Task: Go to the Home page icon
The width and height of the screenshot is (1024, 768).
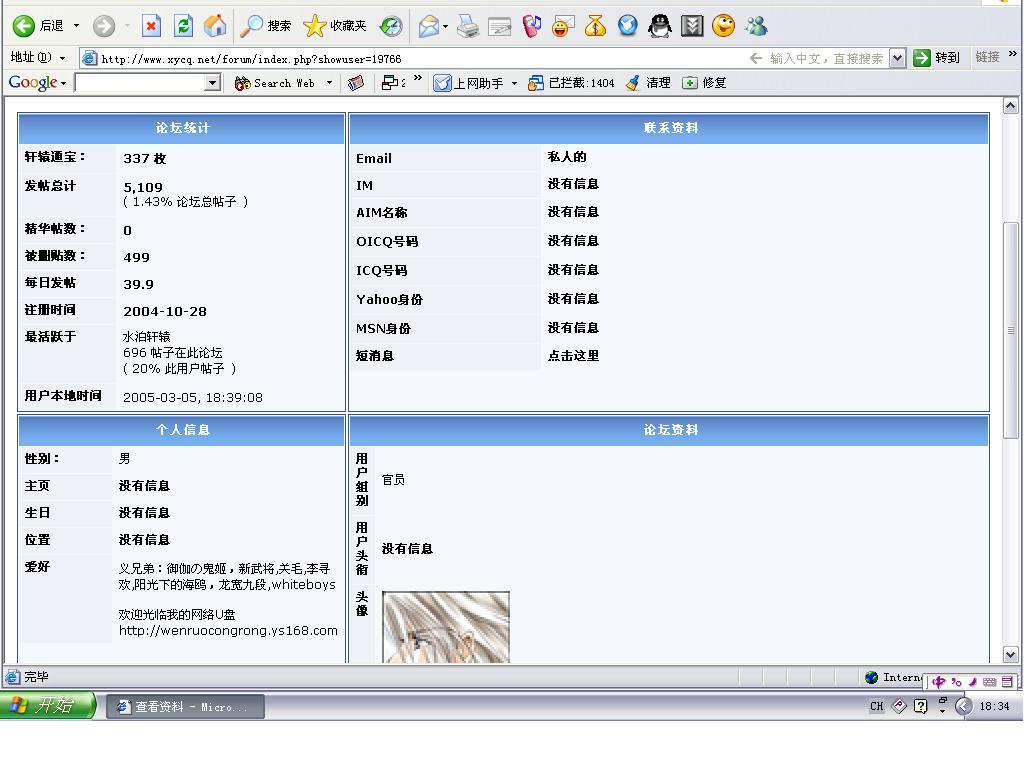Action: (x=214, y=26)
